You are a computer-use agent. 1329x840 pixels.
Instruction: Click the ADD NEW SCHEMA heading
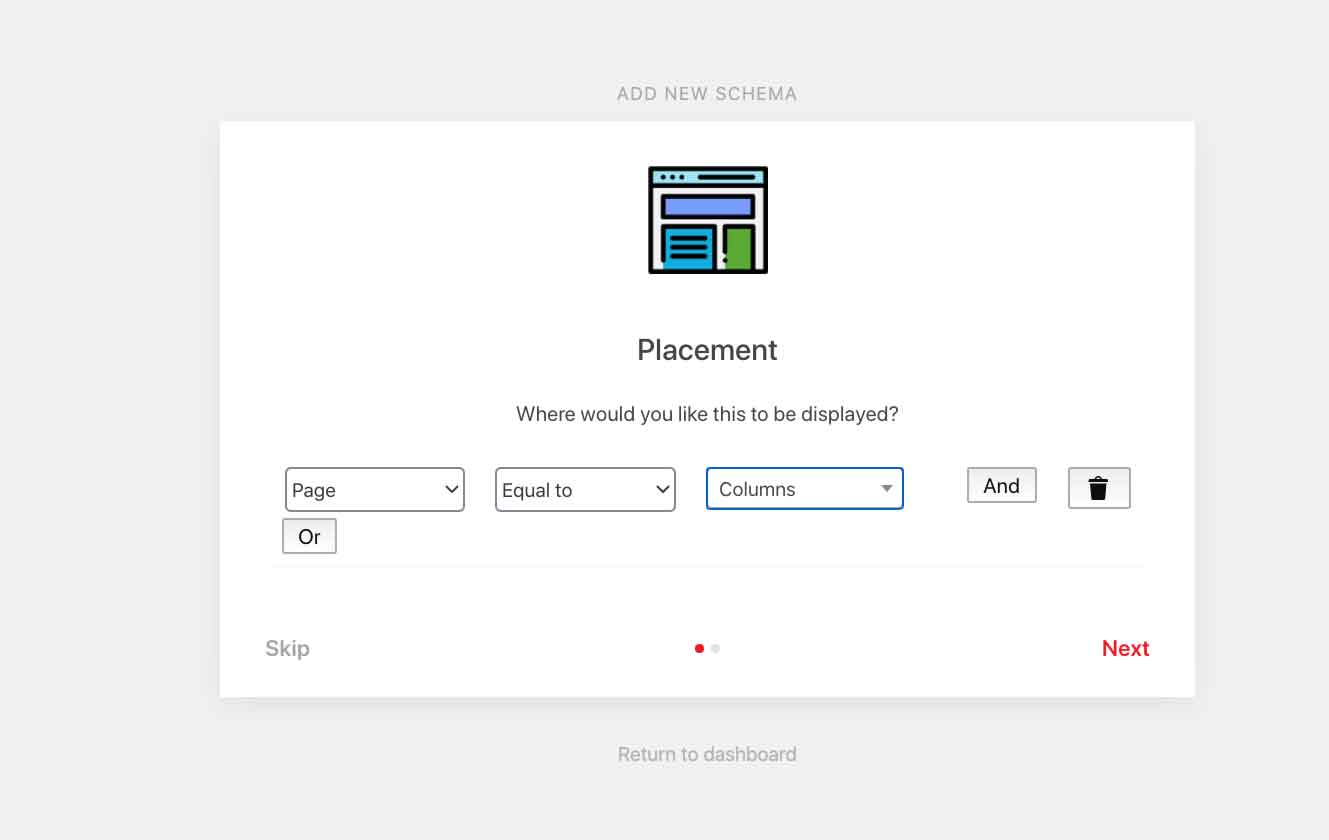click(x=707, y=93)
